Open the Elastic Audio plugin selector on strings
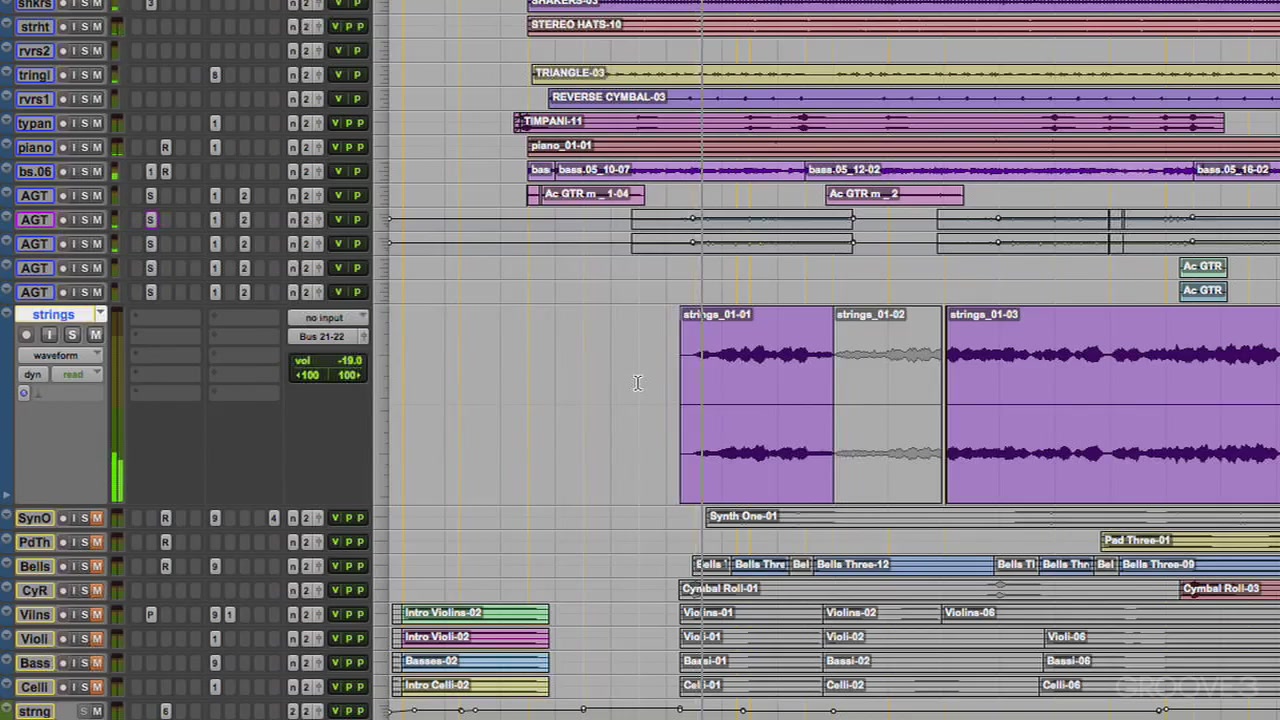The width and height of the screenshot is (1280, 720). pos(24,393)
